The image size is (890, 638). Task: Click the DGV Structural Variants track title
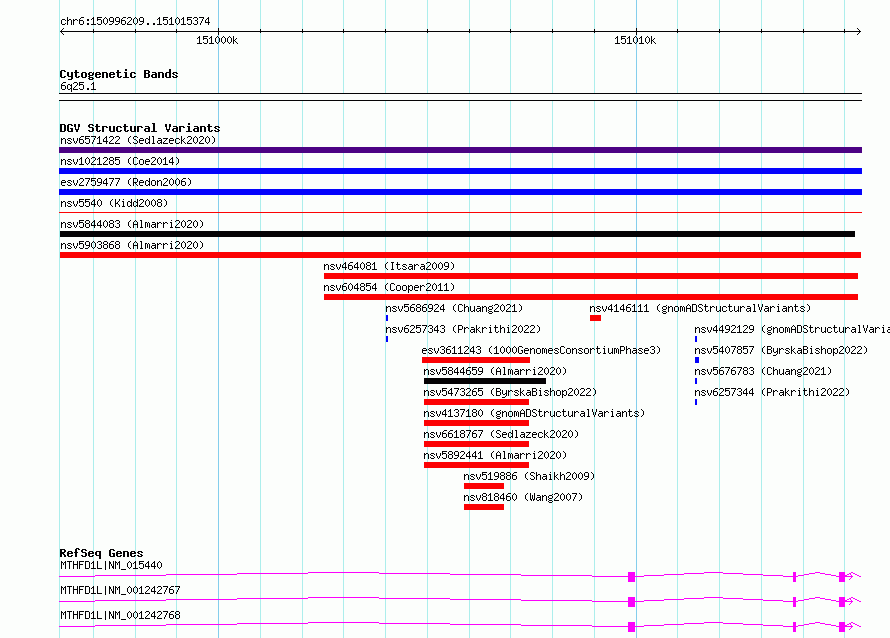click(x=140, y=128)
